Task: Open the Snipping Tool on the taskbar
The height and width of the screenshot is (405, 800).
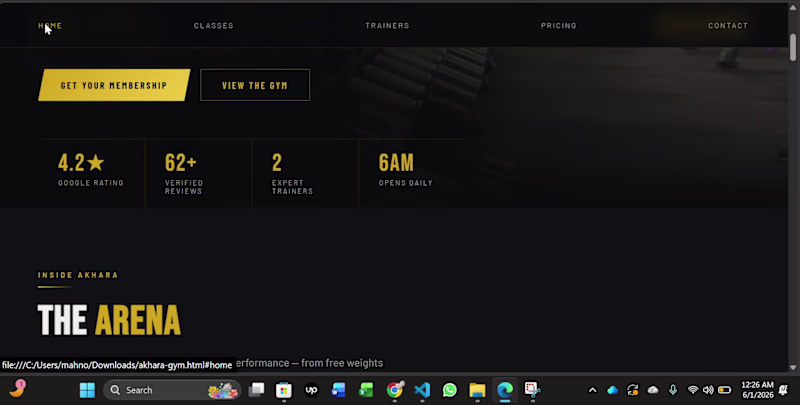Action: pyautogui.click(x=532, y=390)
